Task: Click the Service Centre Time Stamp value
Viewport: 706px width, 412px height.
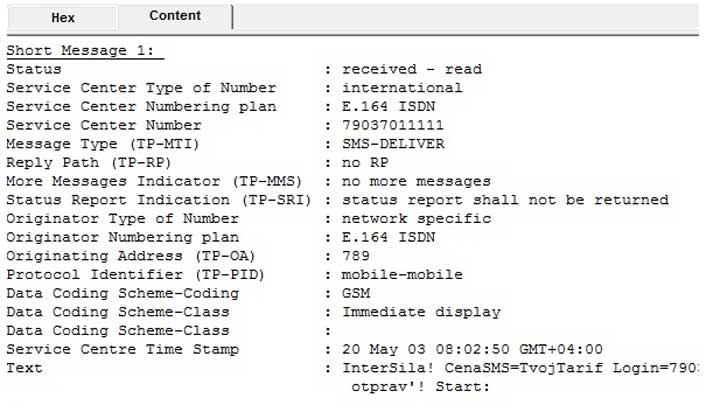Action: [x=472, y=349]
